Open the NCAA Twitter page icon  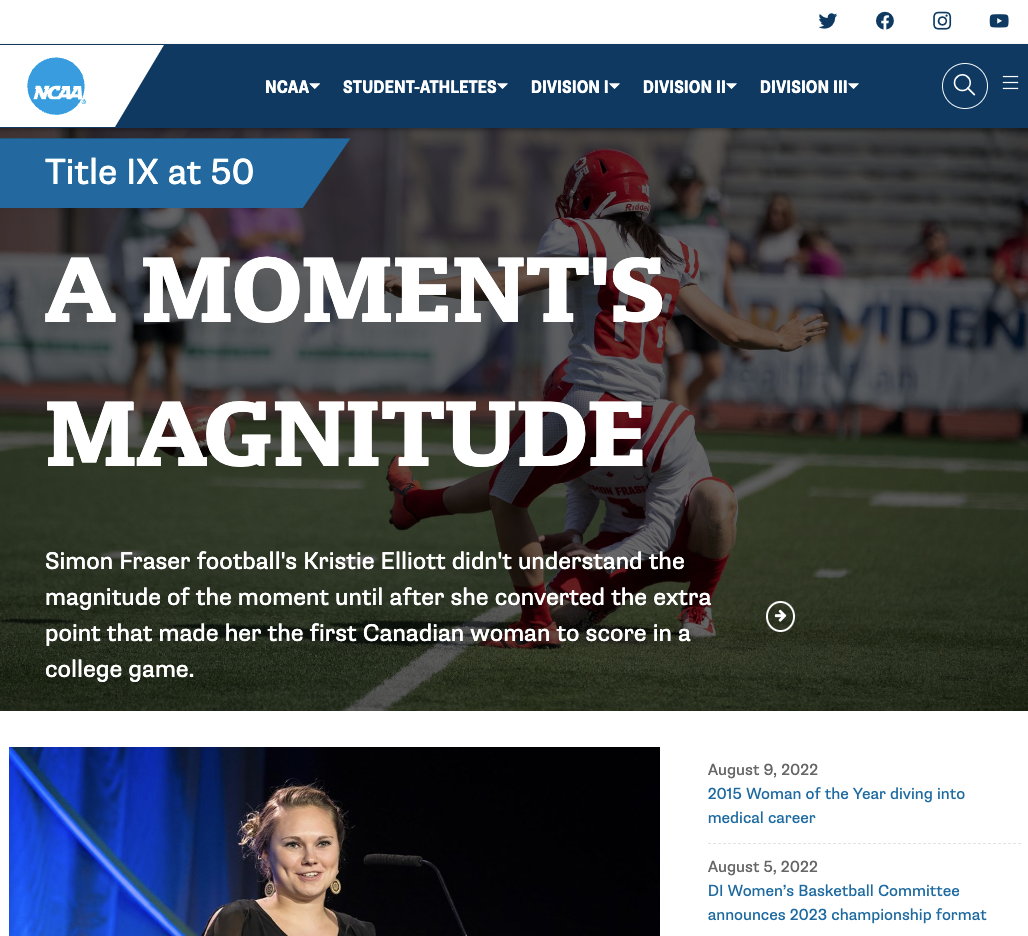coord(828,21)
